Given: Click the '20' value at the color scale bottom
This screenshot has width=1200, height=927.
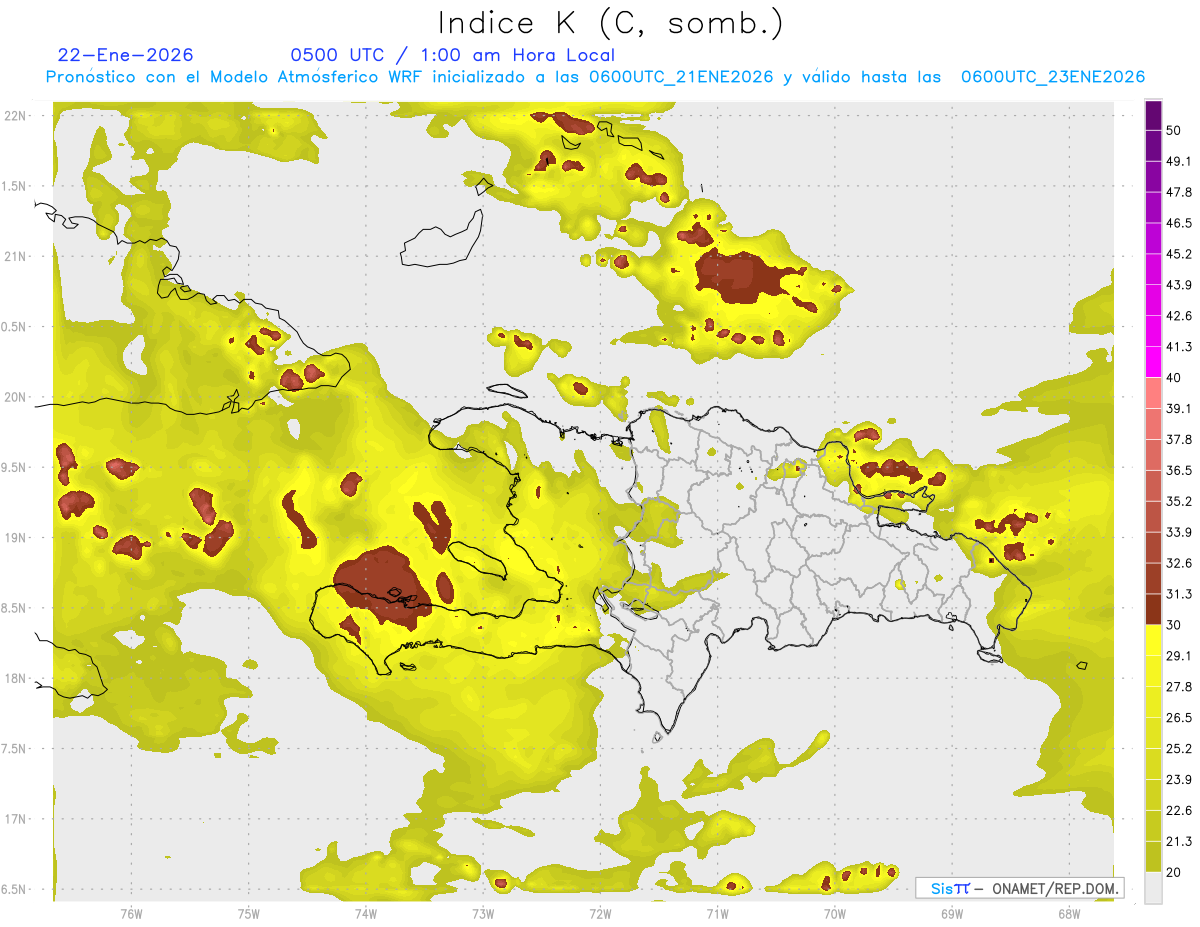Looking at the screenshot, I should pyautogui.click(x=1175, y=873).
